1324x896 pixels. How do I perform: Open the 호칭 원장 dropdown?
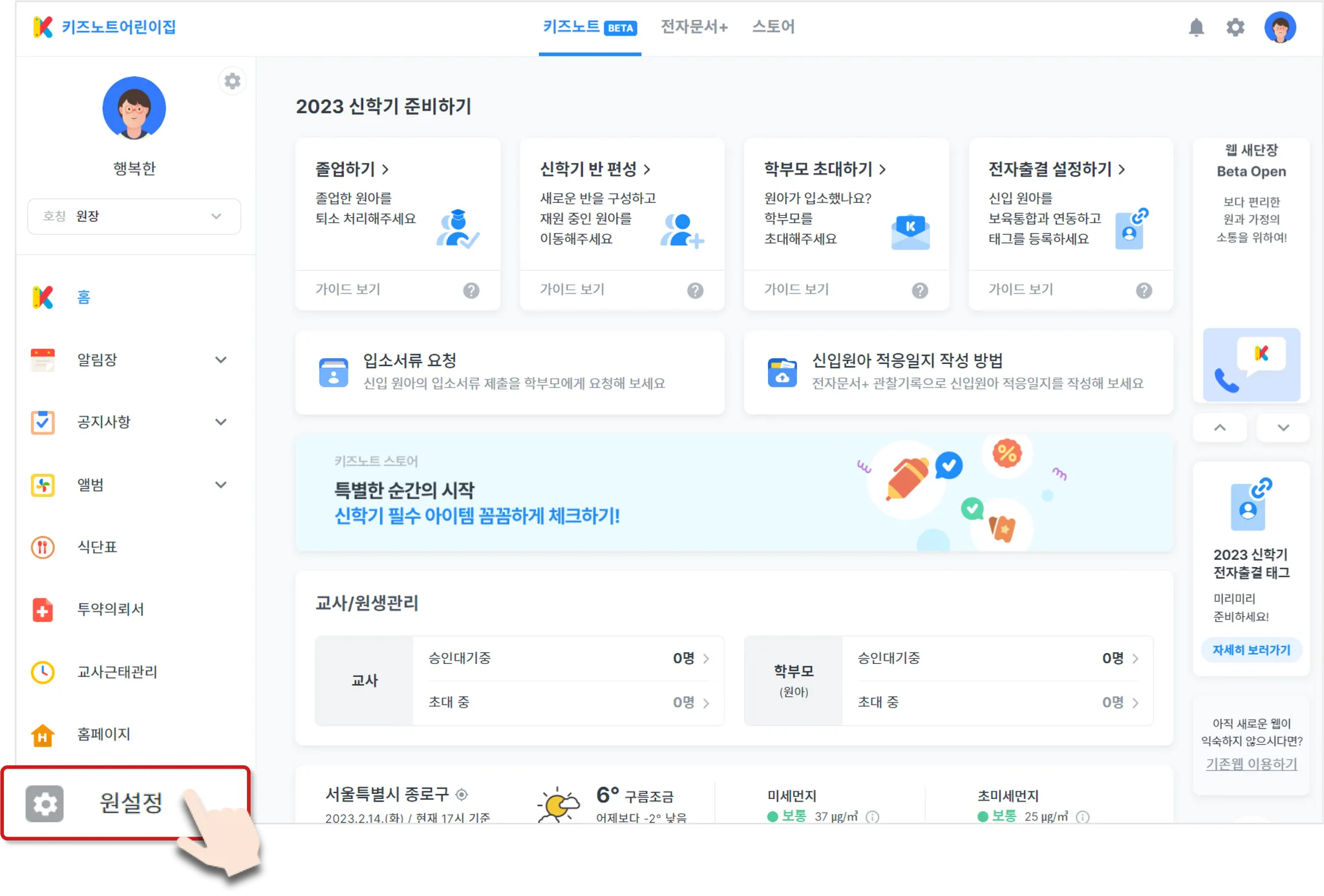134,216
